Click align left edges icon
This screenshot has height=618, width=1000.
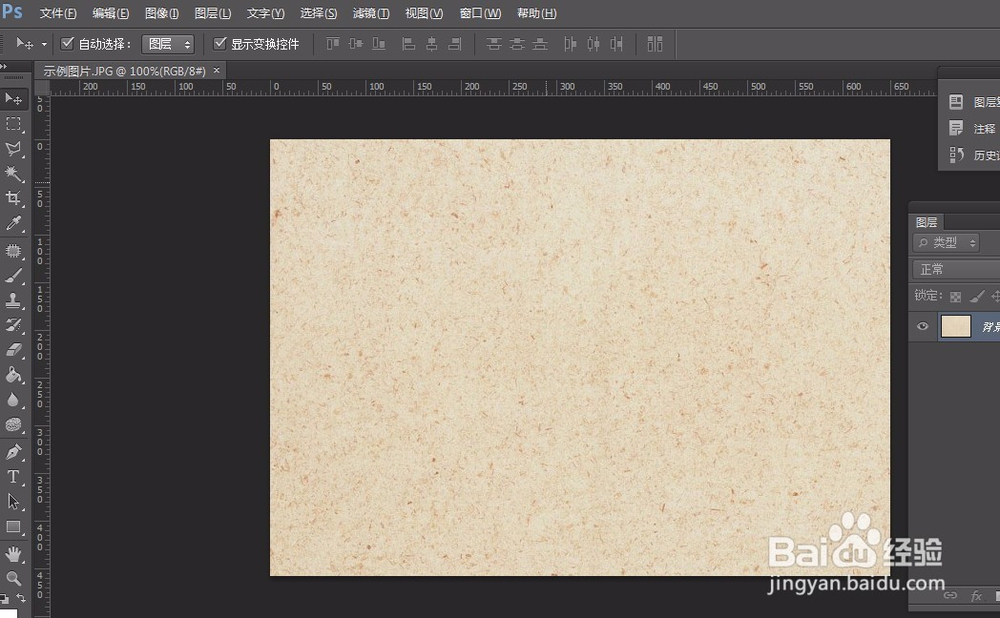[x=409, y=43]
